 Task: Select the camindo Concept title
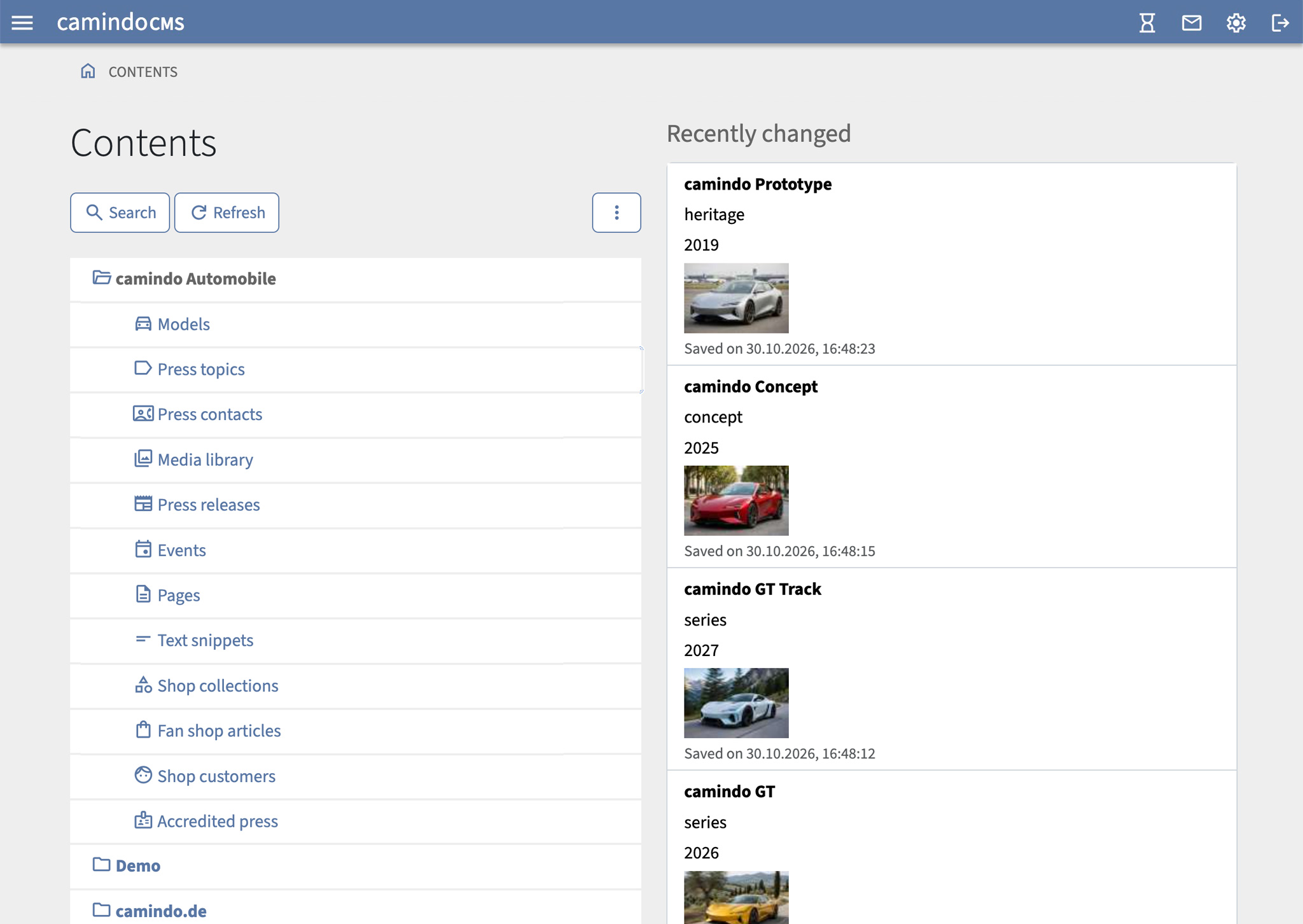coord(751,386)
